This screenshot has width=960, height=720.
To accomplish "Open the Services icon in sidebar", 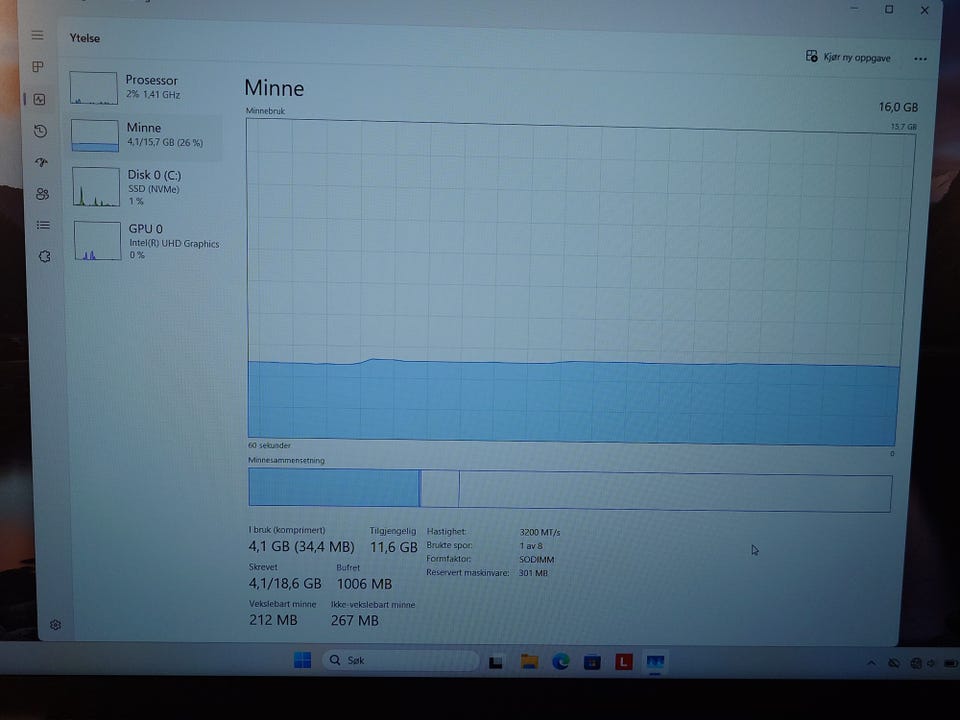I will tap(44, 257).
